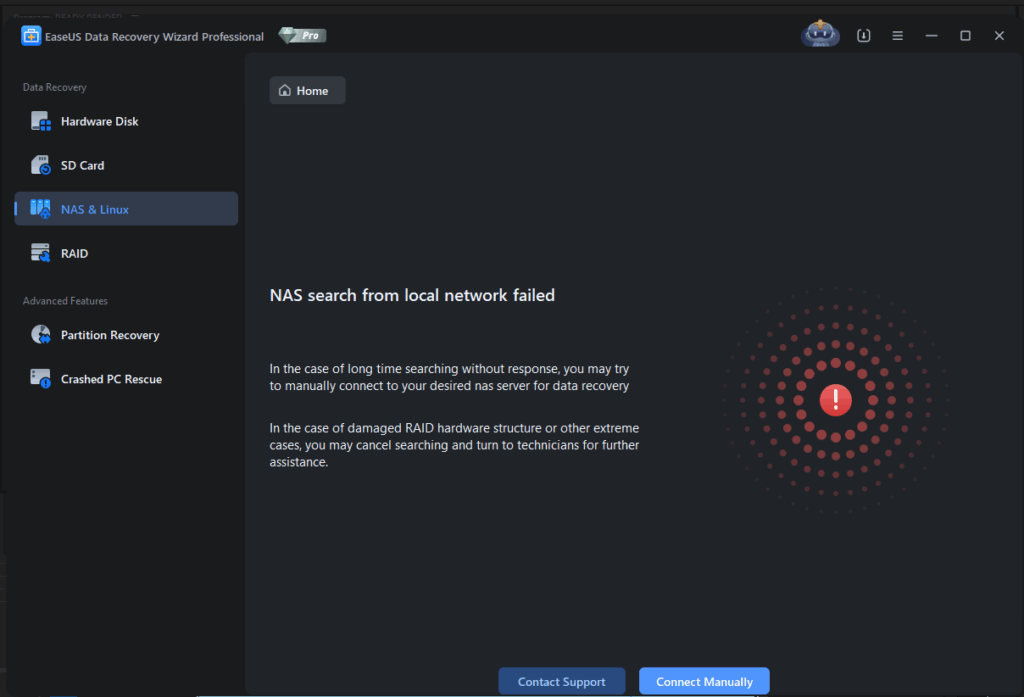Click the 'NAS search from local network failed' heading
This screenshot has width=1024, height=697.
tap(412, 295)
